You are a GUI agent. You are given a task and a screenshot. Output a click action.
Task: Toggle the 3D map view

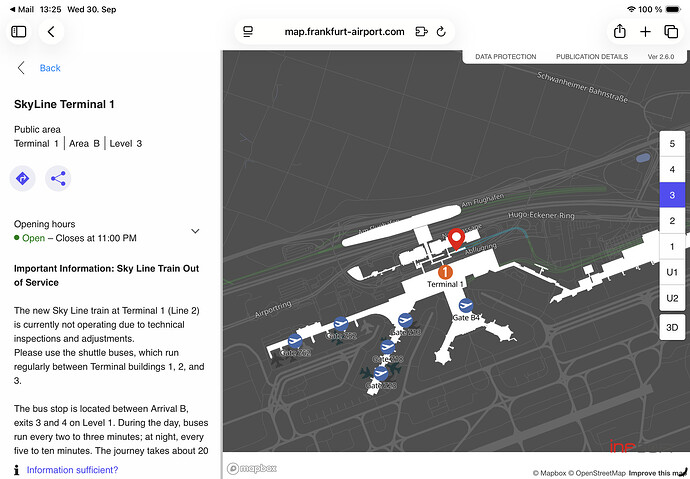672,327
